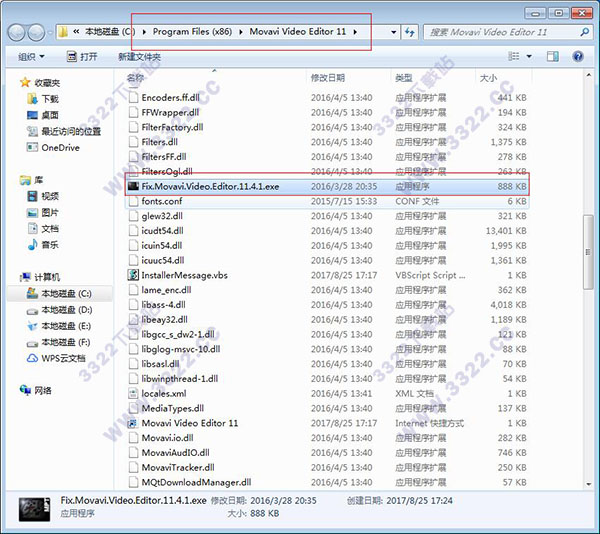Select FilterFactory.dll file
This screenshot has height=534, width=600.
(x=328, y=127)
